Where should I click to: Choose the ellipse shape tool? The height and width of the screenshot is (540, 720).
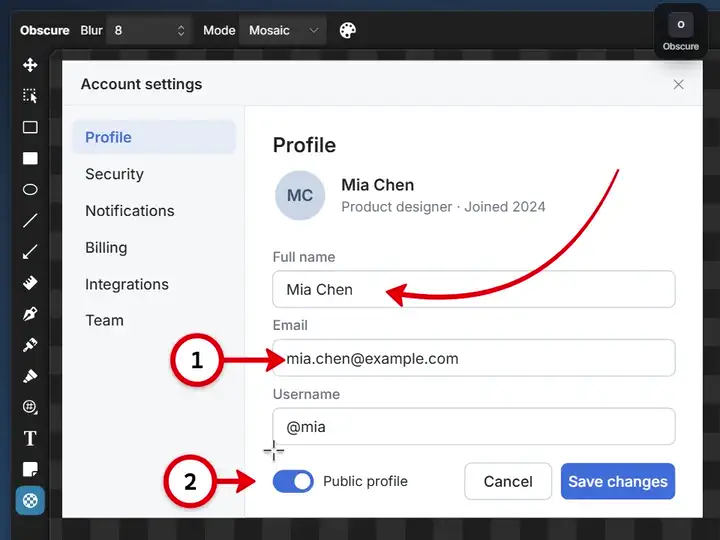30,190
